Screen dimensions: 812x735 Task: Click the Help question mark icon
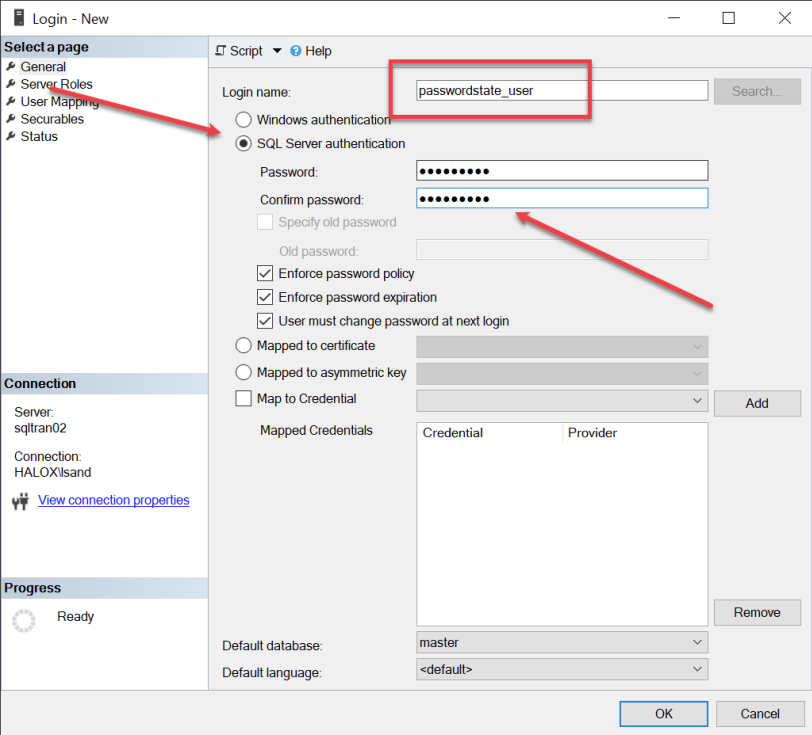pos(296,51)
